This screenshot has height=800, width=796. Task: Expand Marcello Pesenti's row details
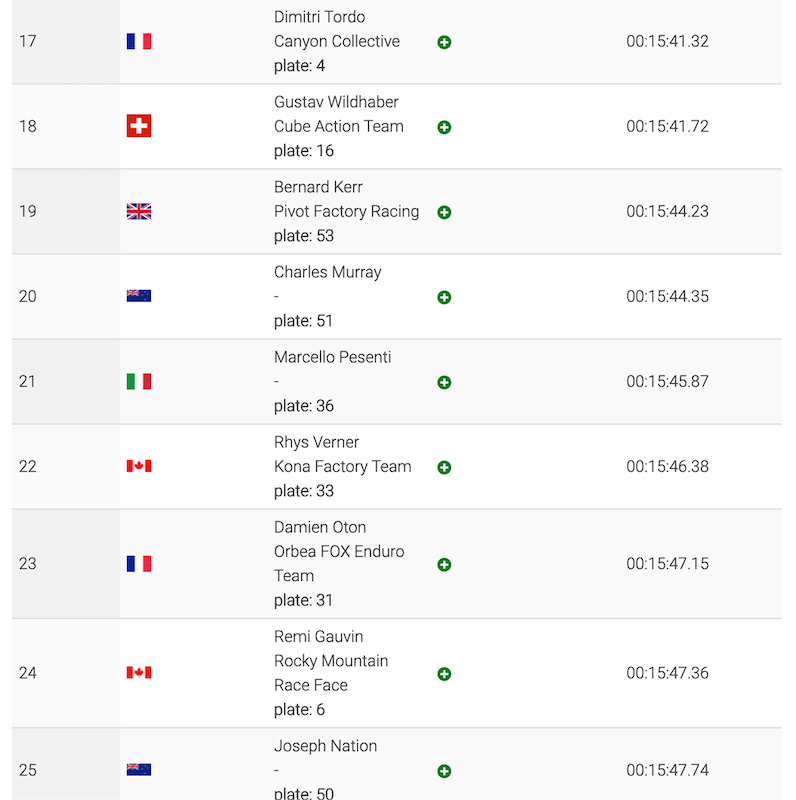444,382
